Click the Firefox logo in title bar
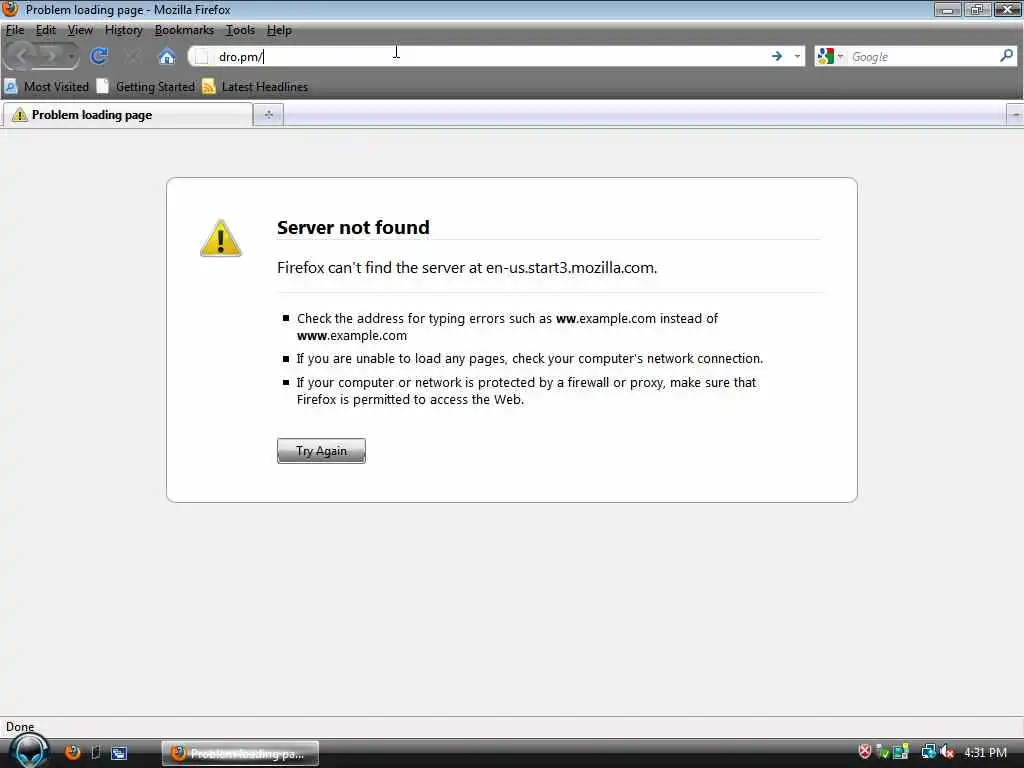 click(x=10, y=9)
